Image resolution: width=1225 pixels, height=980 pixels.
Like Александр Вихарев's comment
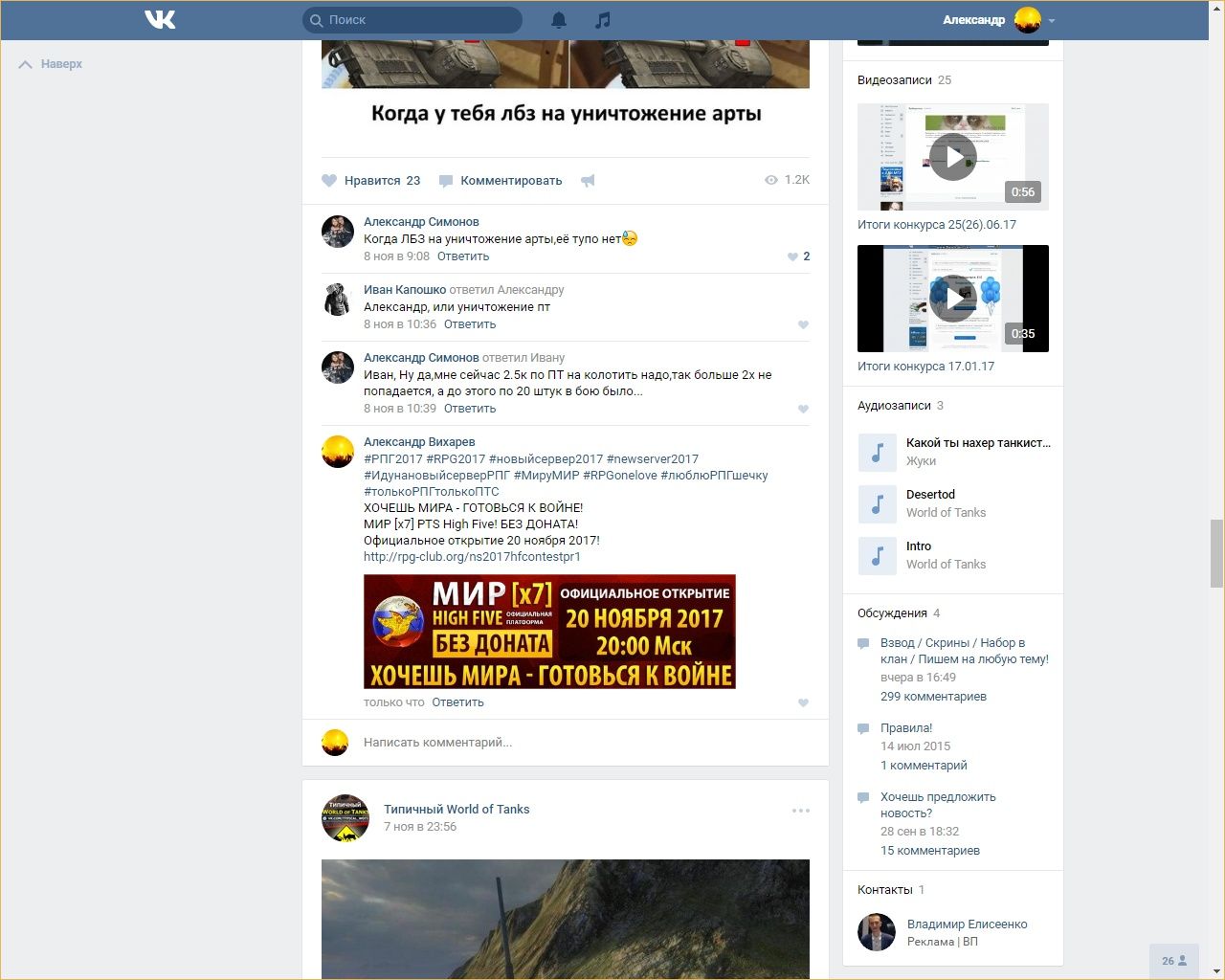pos(803,702)
